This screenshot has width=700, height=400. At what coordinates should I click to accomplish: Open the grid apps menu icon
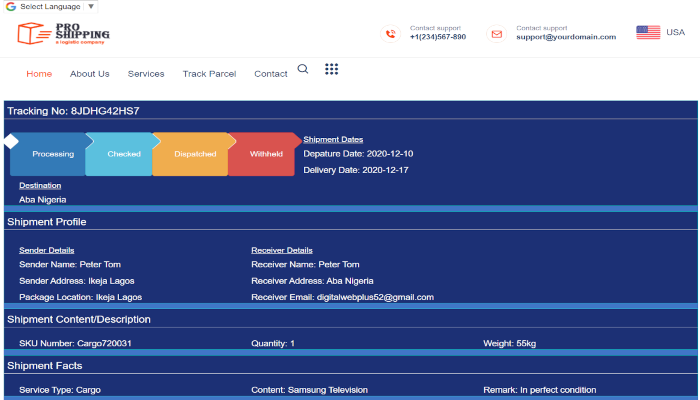(x=332, y=69)
